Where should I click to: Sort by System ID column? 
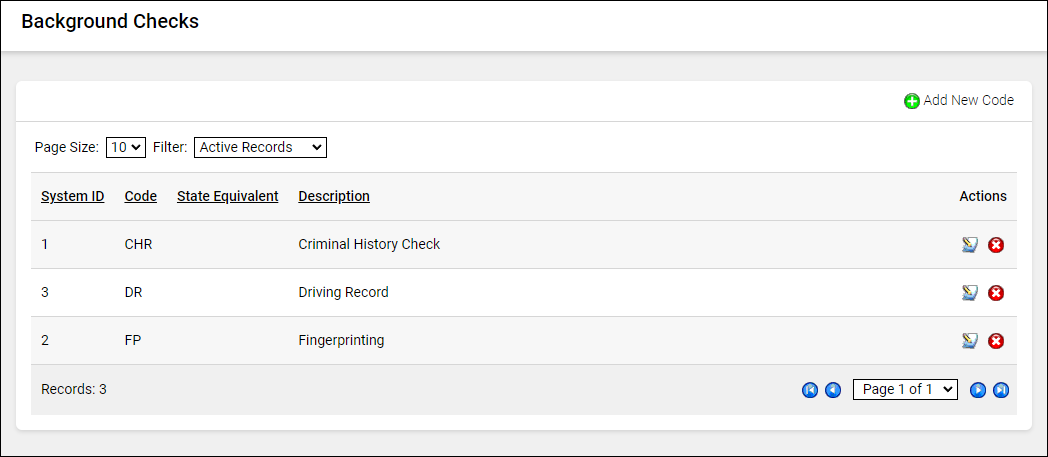pyautogui.click(x=72, y=196)
